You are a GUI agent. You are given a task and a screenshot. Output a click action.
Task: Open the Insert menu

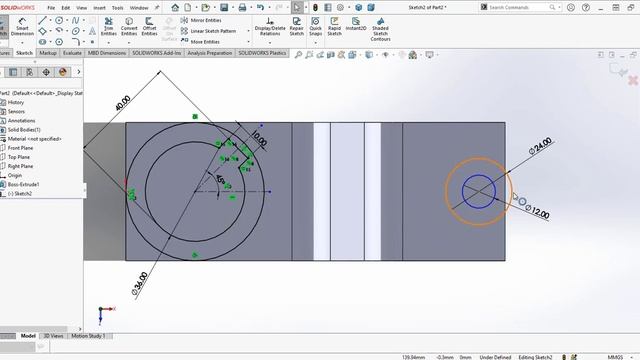click(100, 8)
